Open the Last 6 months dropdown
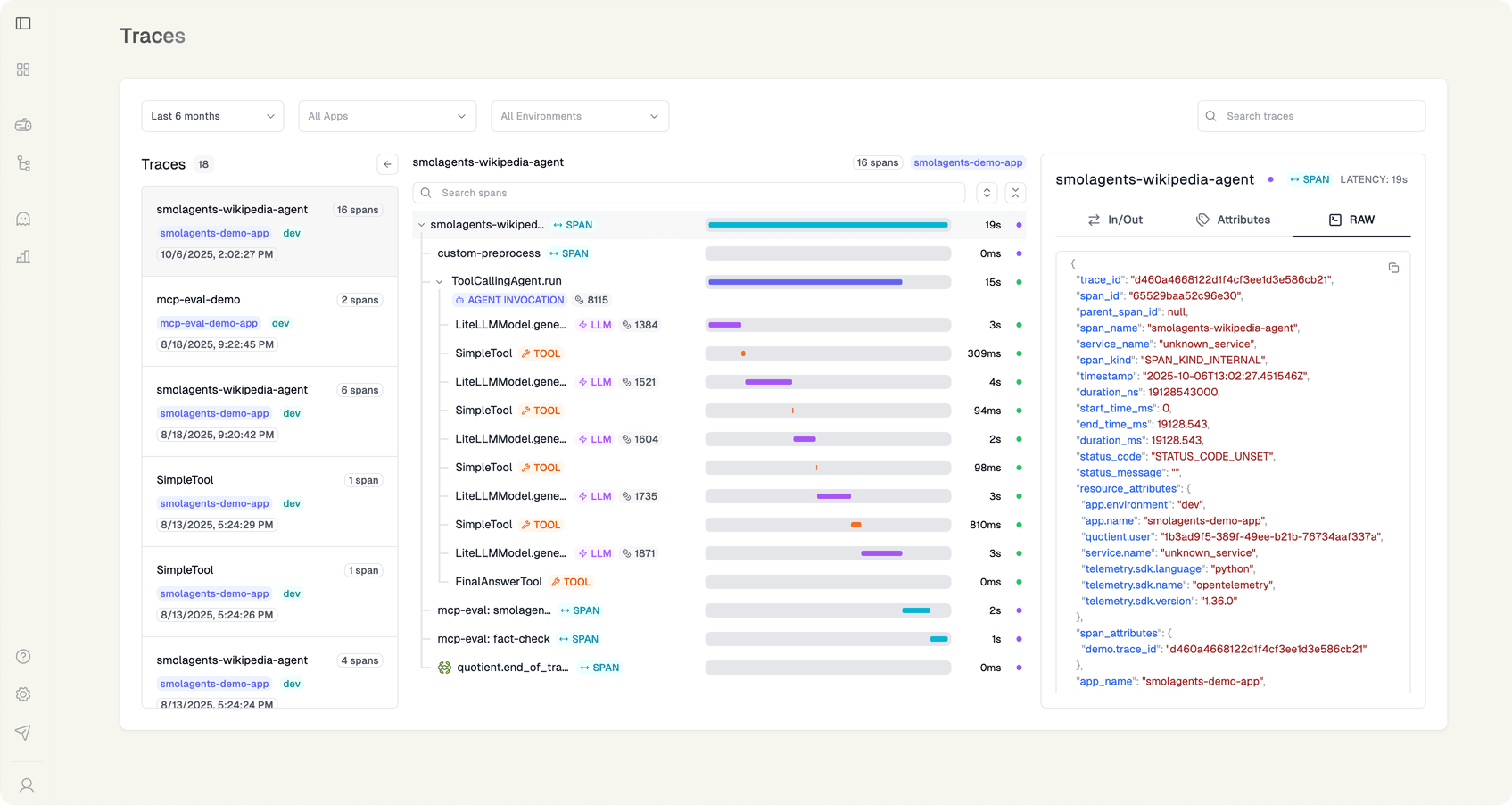The height and width of the screenshot is (805, 1512). [212, 115]
